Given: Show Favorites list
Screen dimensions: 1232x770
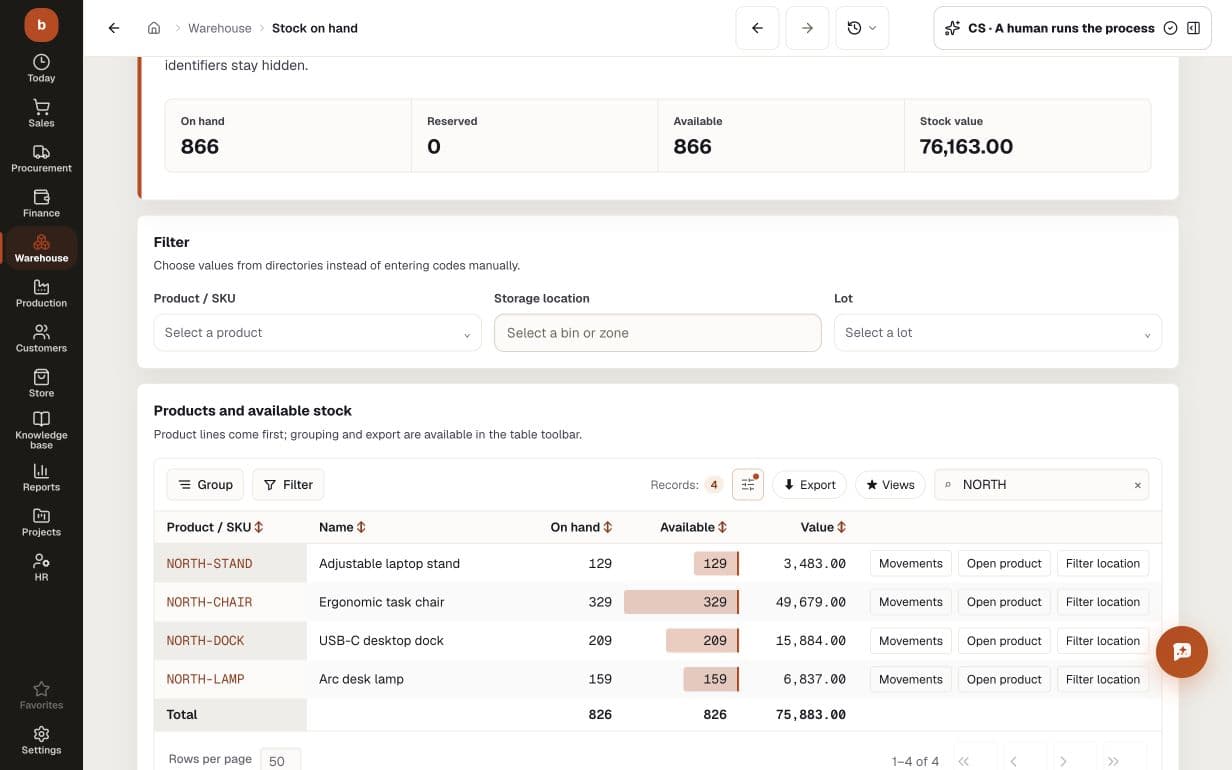Looking at the screenshot, I should tap(41, 695).
